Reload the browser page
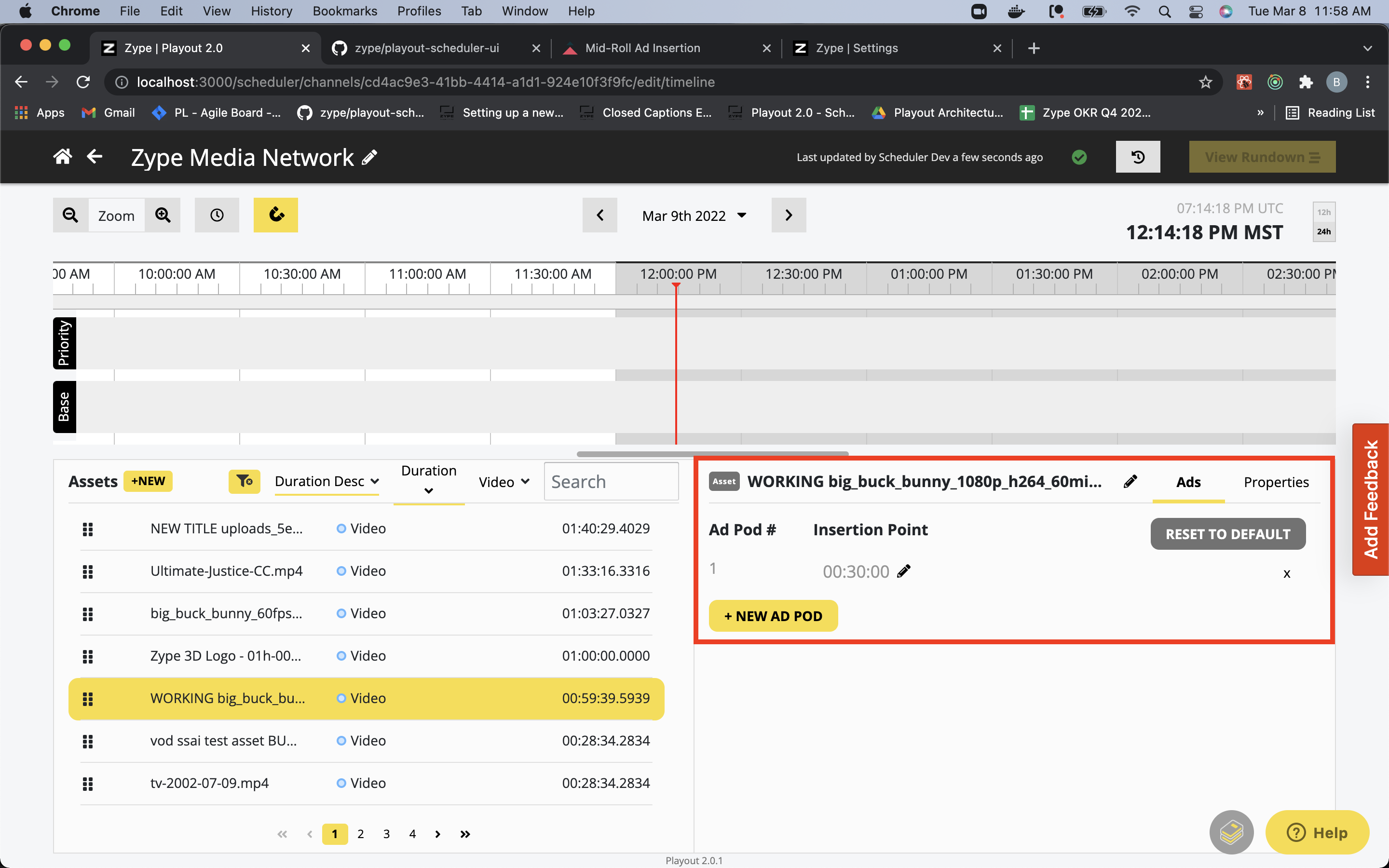The width and height of the screenshot is (1389, 868). tap(83, 82)
